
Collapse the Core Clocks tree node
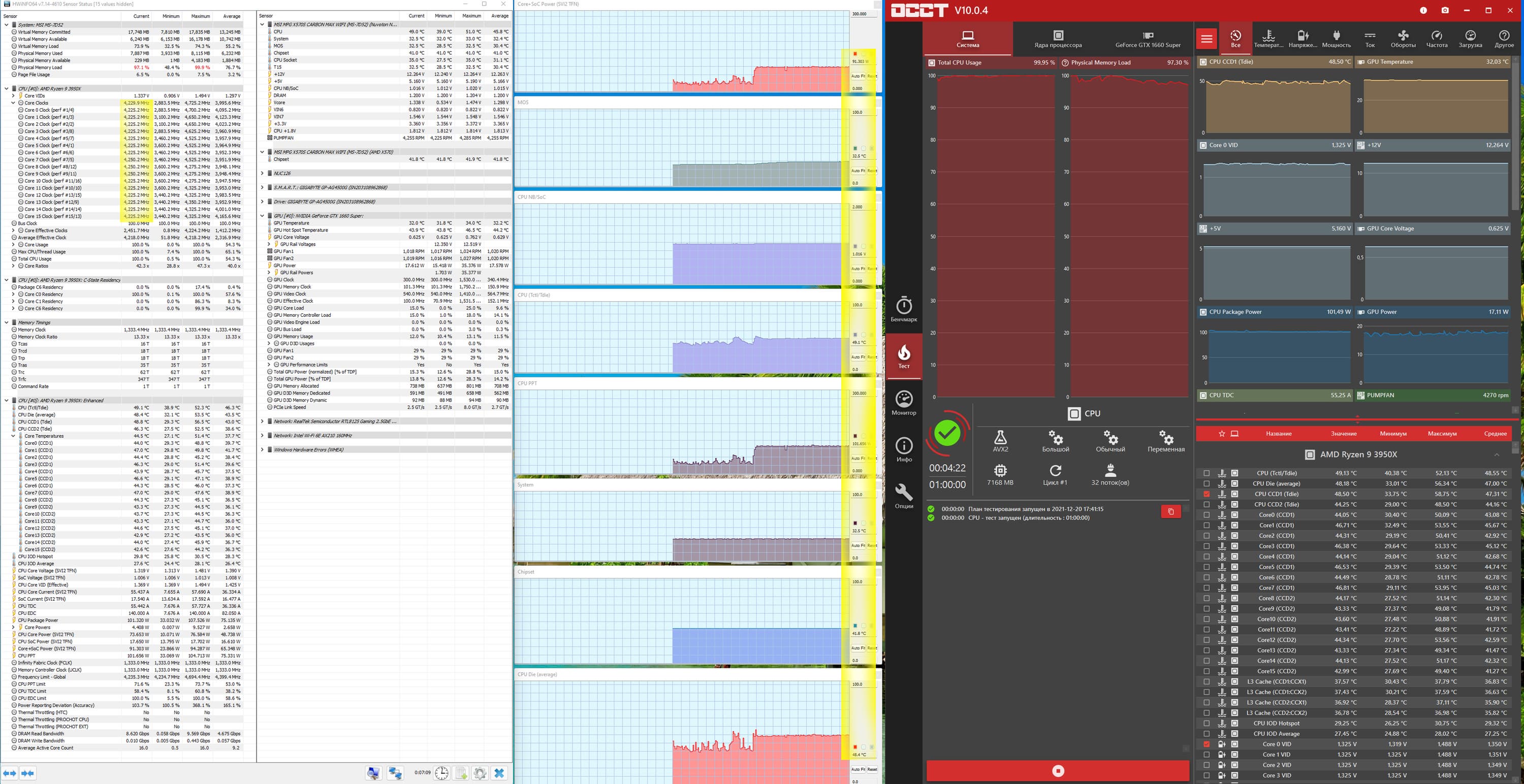click(13, 103)
